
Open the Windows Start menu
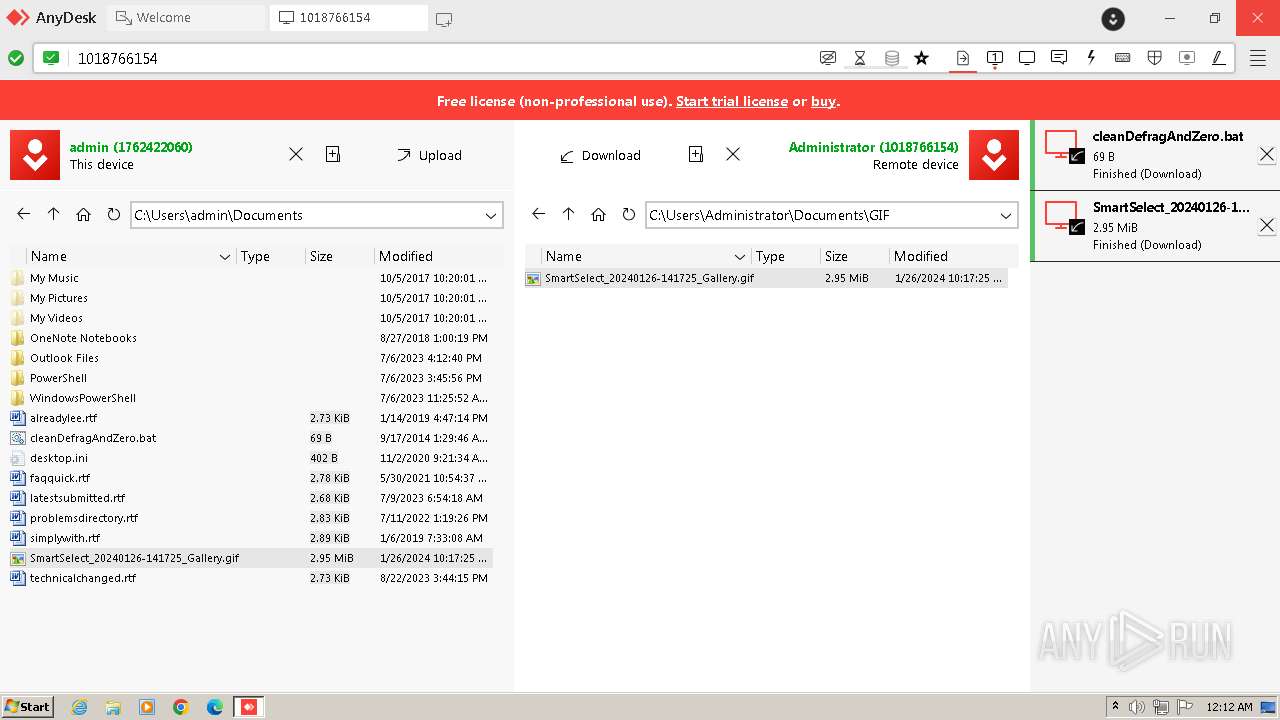coord(28,706)
